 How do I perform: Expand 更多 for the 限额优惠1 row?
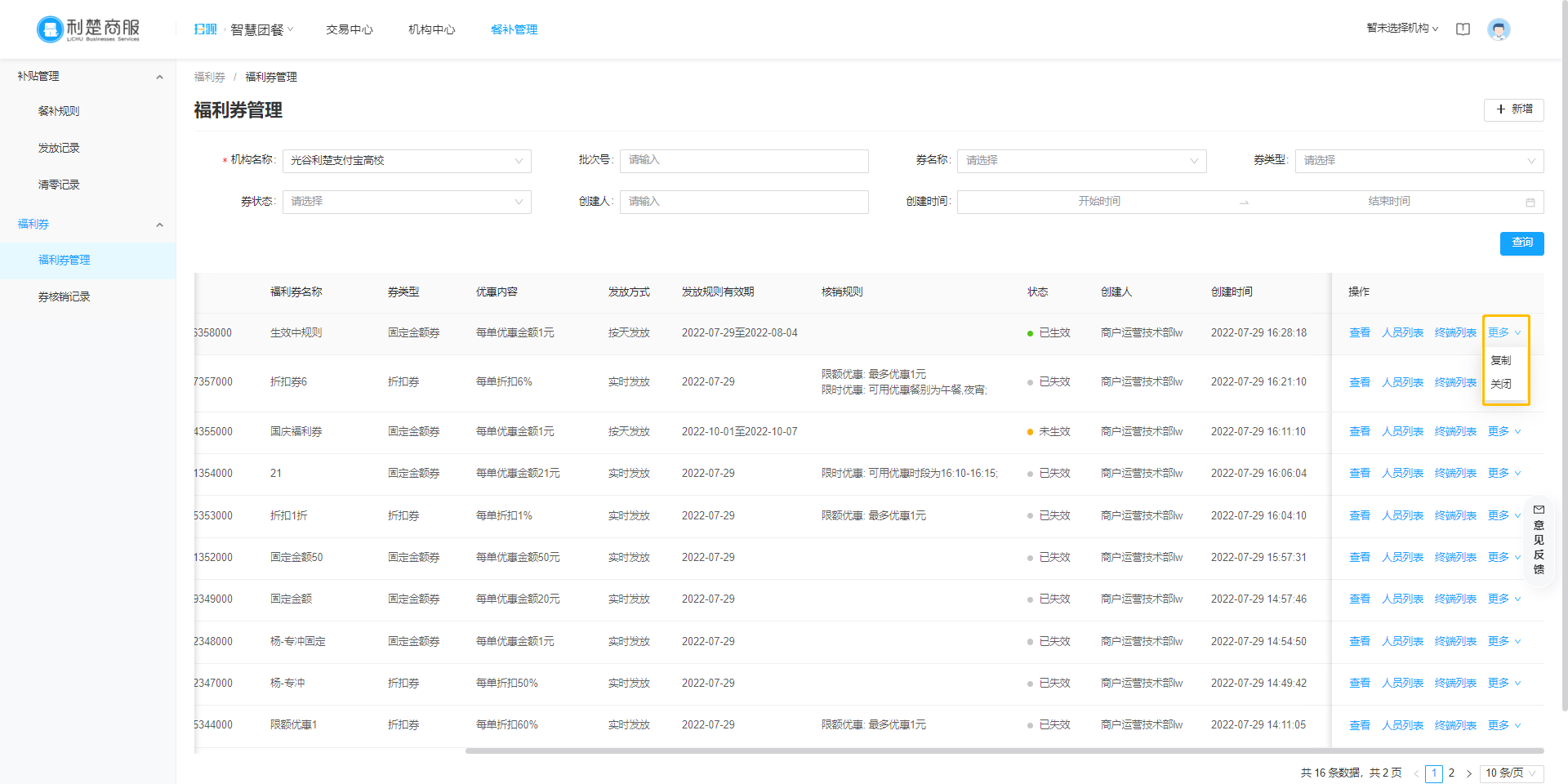1503,725
